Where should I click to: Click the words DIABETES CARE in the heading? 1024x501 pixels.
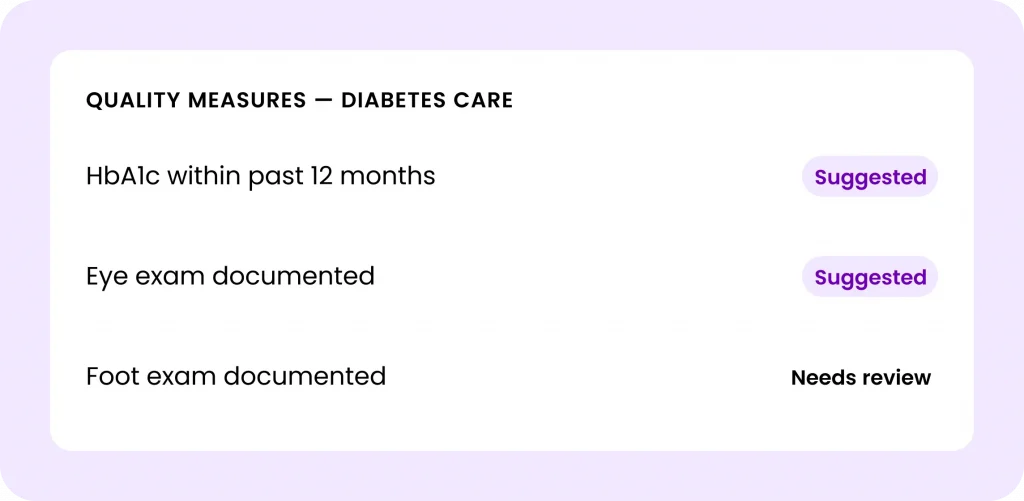click(x=427, y=100)
